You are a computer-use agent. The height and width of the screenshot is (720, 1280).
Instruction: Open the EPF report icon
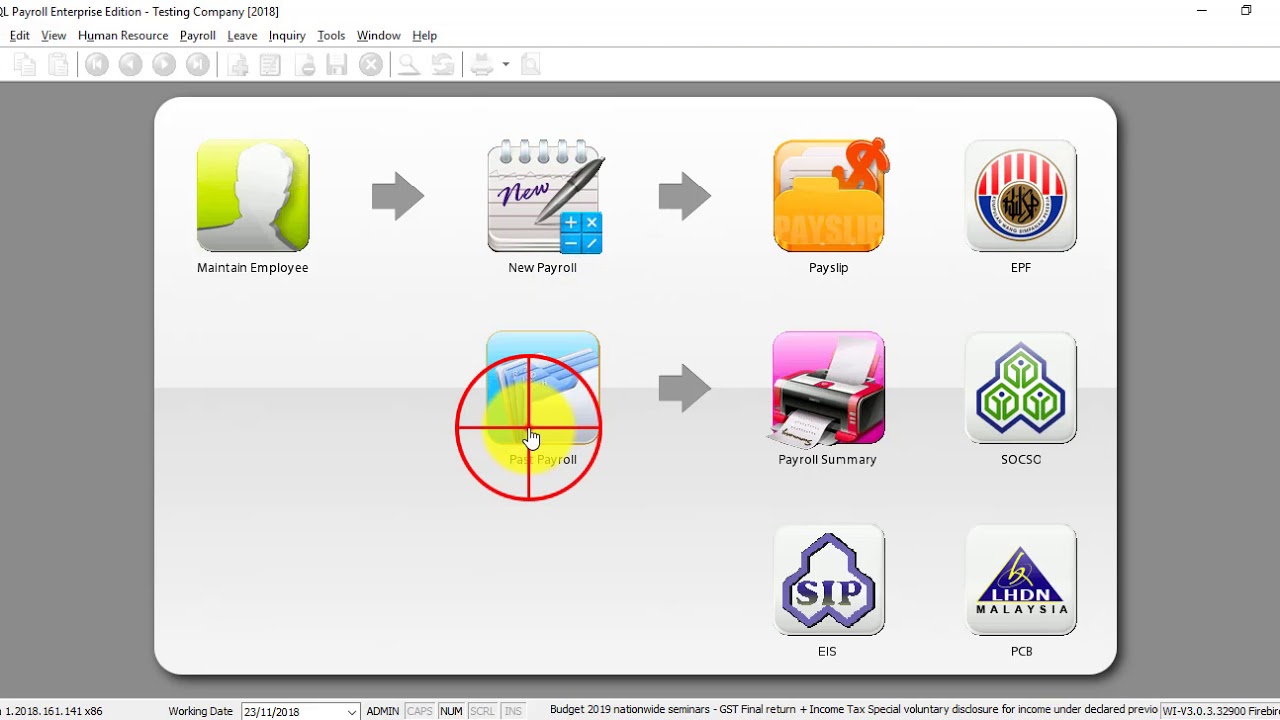(x=1021, y=195)
